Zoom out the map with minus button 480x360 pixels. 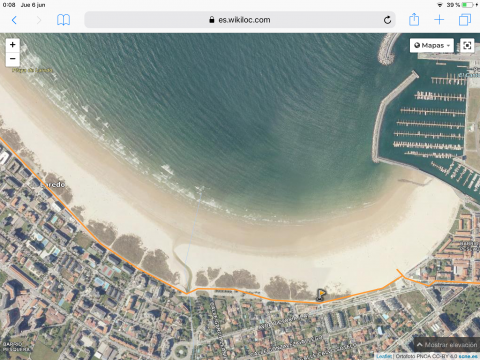pos(13,59)
